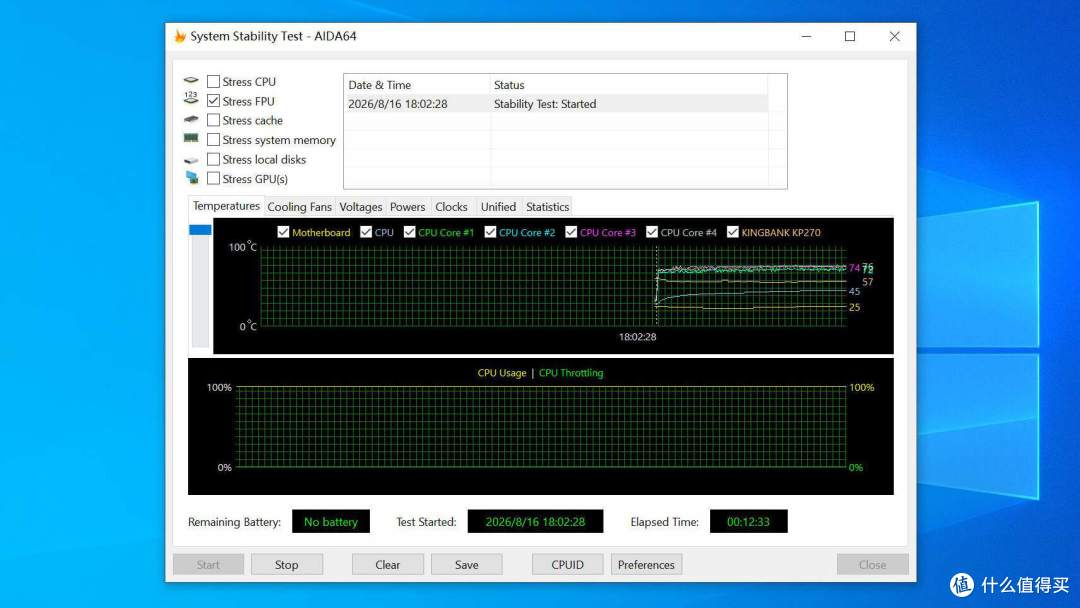Toggle the KINGBANK KP270 graph checkbox
The height and width of the screenshot is (608, 1080).
point(733,232)
